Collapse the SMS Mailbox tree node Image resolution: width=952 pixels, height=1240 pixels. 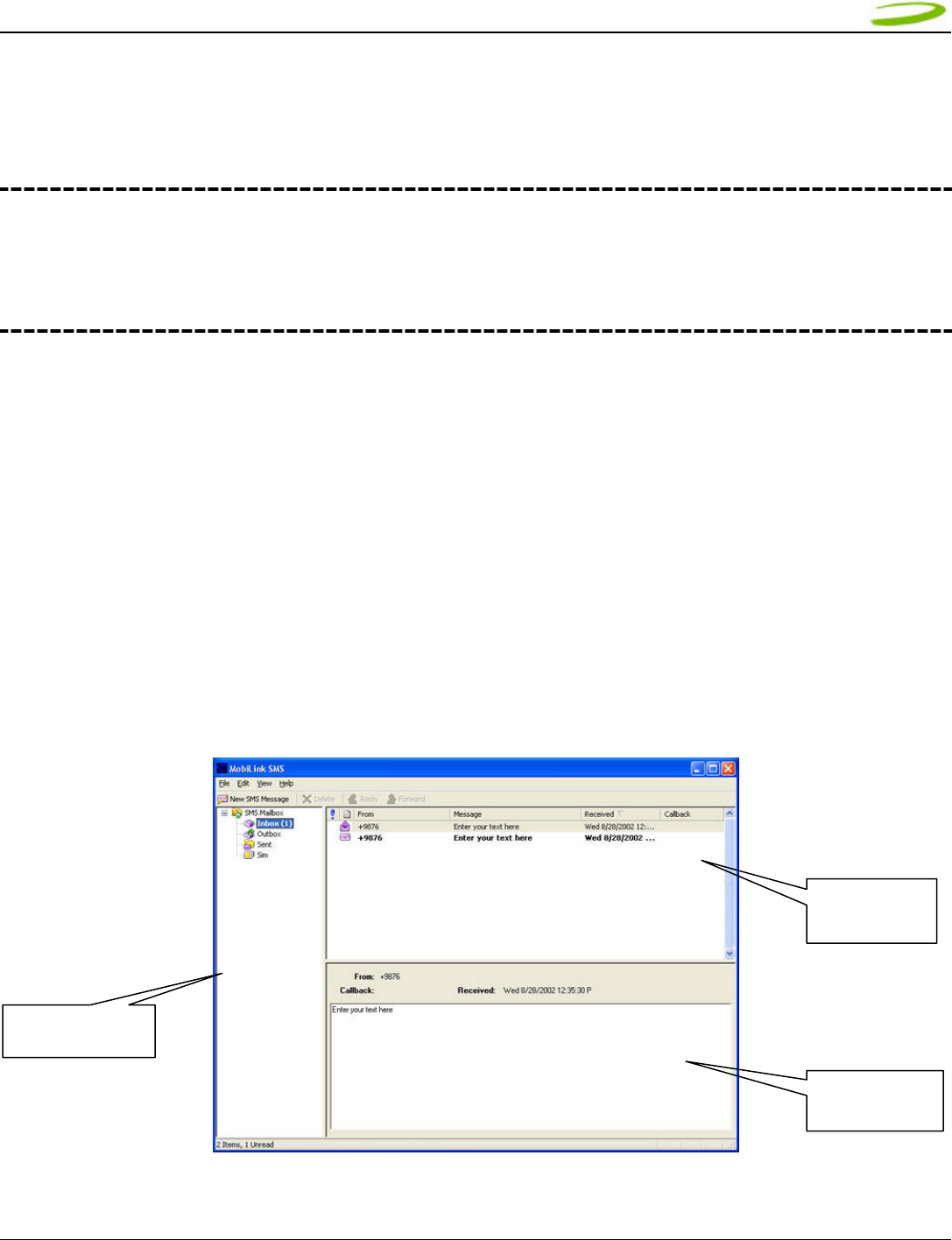224,813
